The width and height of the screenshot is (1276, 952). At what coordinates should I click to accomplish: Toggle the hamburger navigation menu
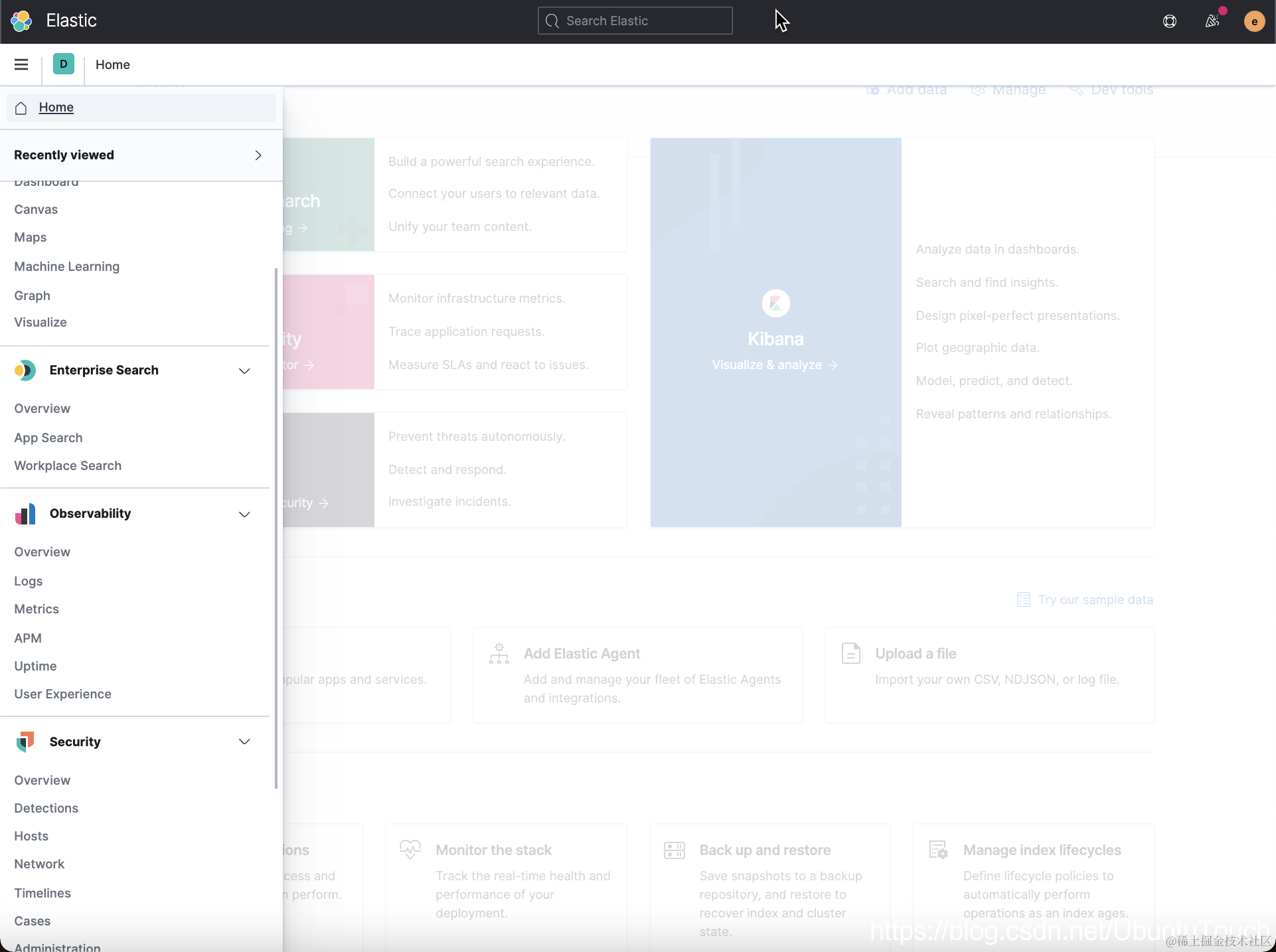pyautogui.click(x=21, y=64)
